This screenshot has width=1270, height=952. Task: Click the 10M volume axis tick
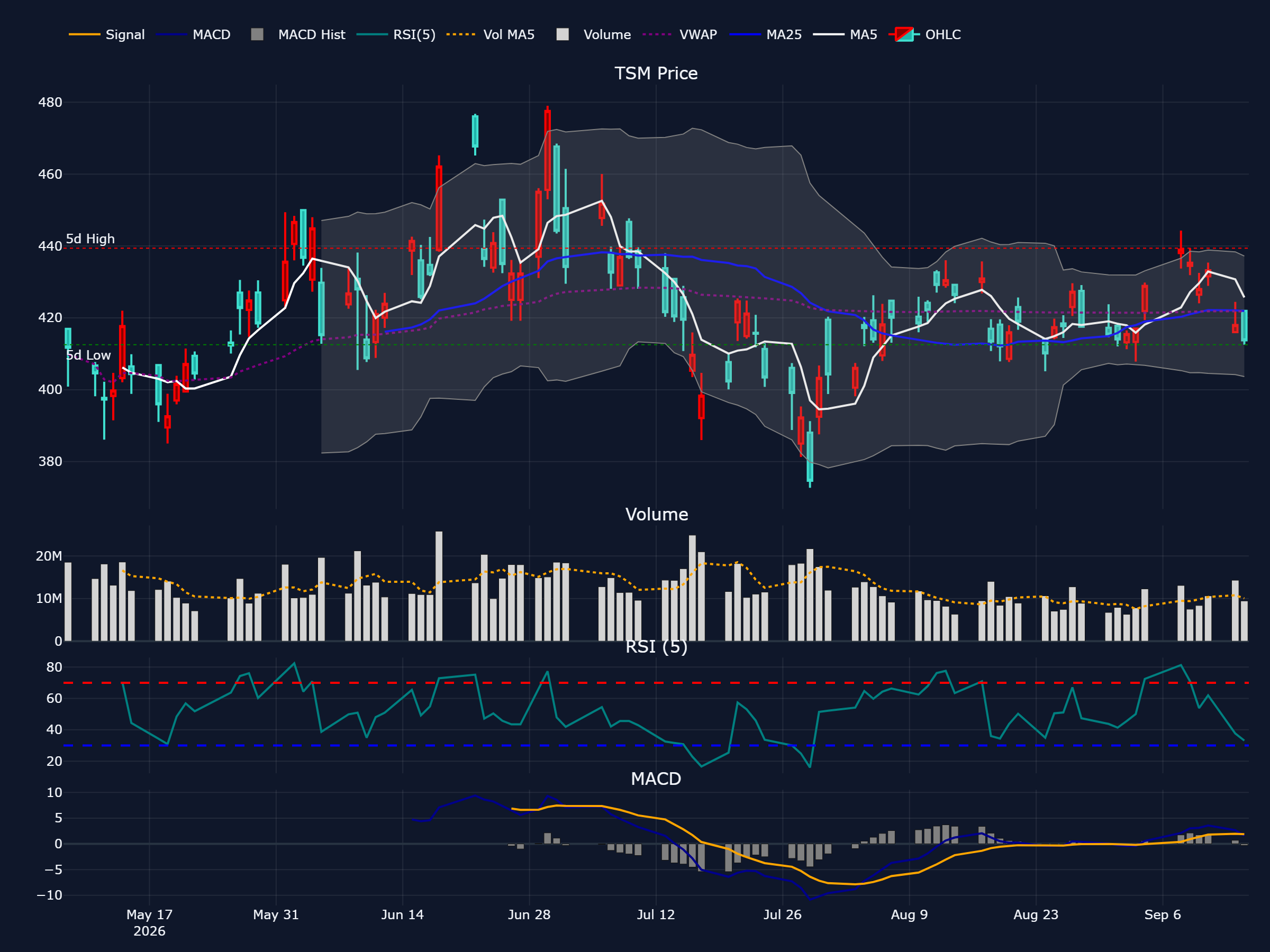pos(49,599)
